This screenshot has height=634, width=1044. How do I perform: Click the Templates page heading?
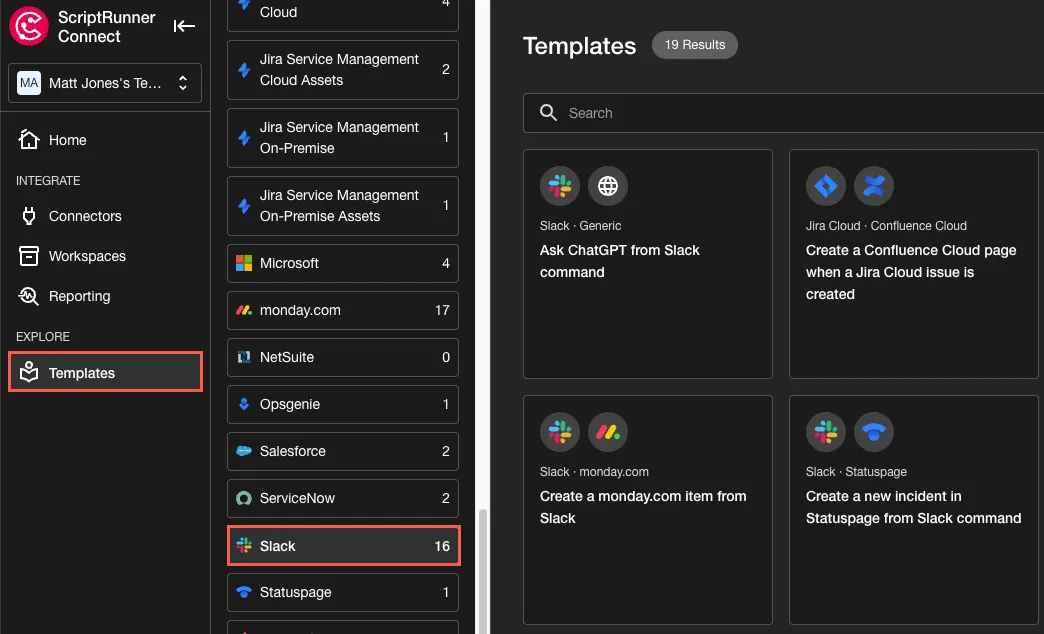pyautogui.click(x=579, y=46)
